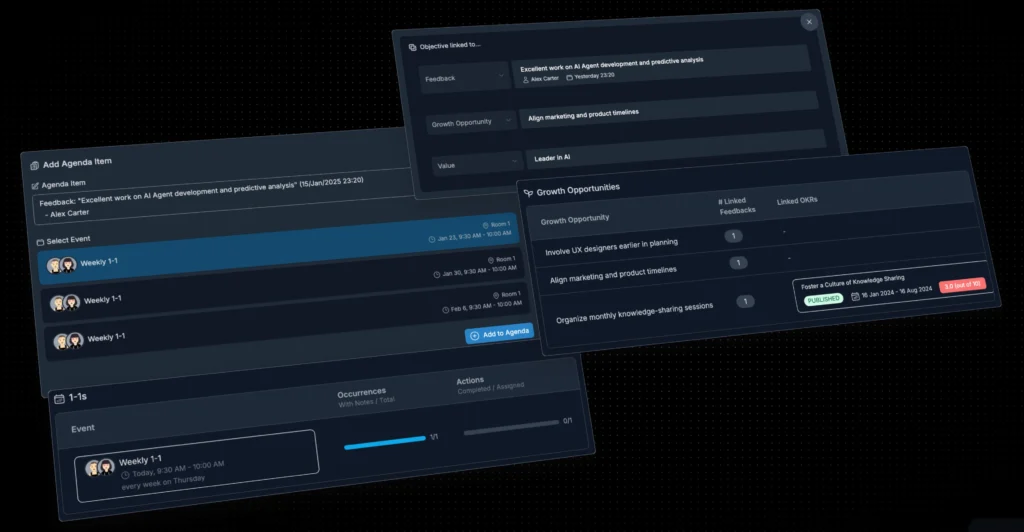
Task: Click avatars of the Feb 6 Weekly 1-1
Action: click(69, 340)
